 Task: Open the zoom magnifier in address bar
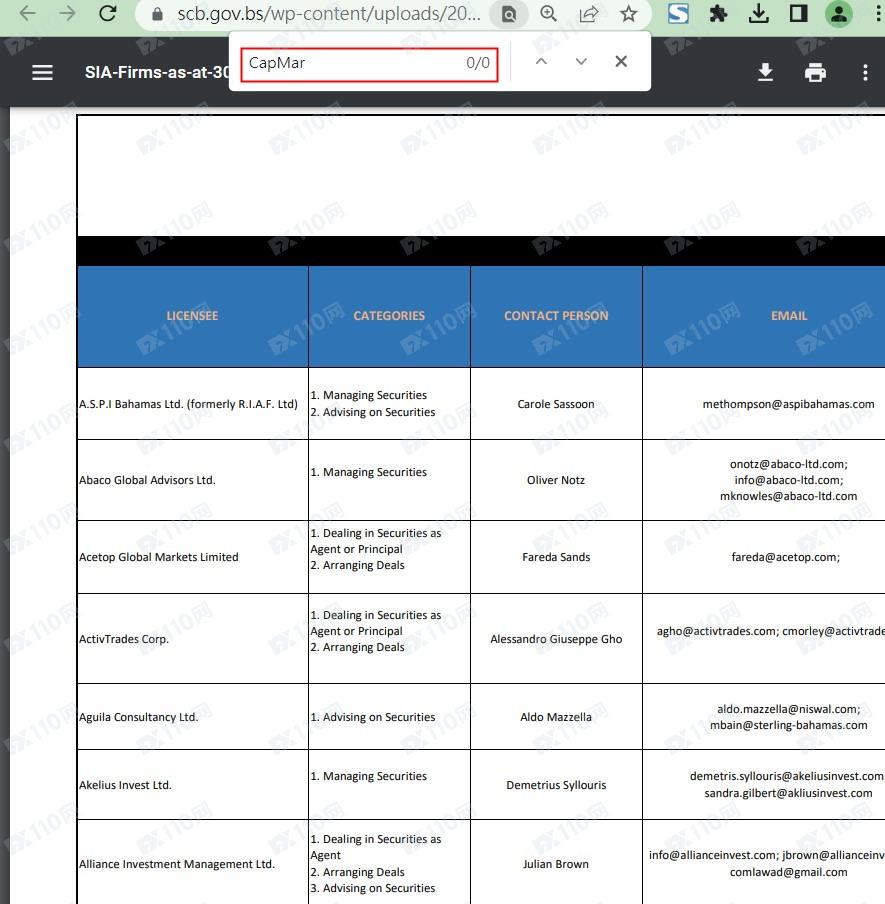pos(548,14)
